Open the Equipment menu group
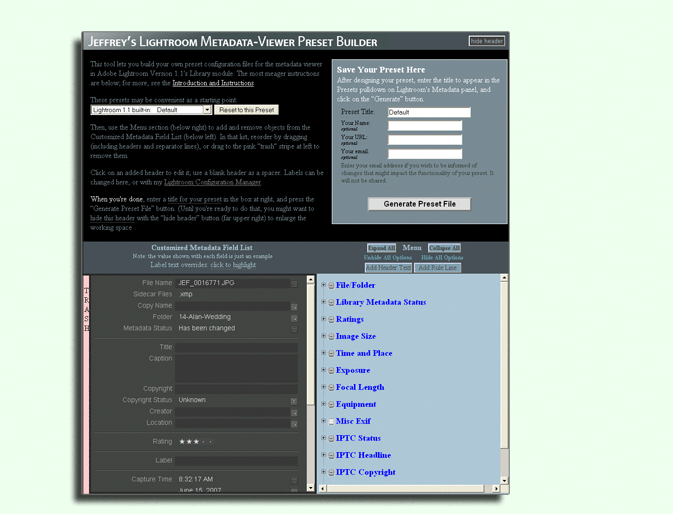Viewport: 673px width, 514px height. pos(356,404)
